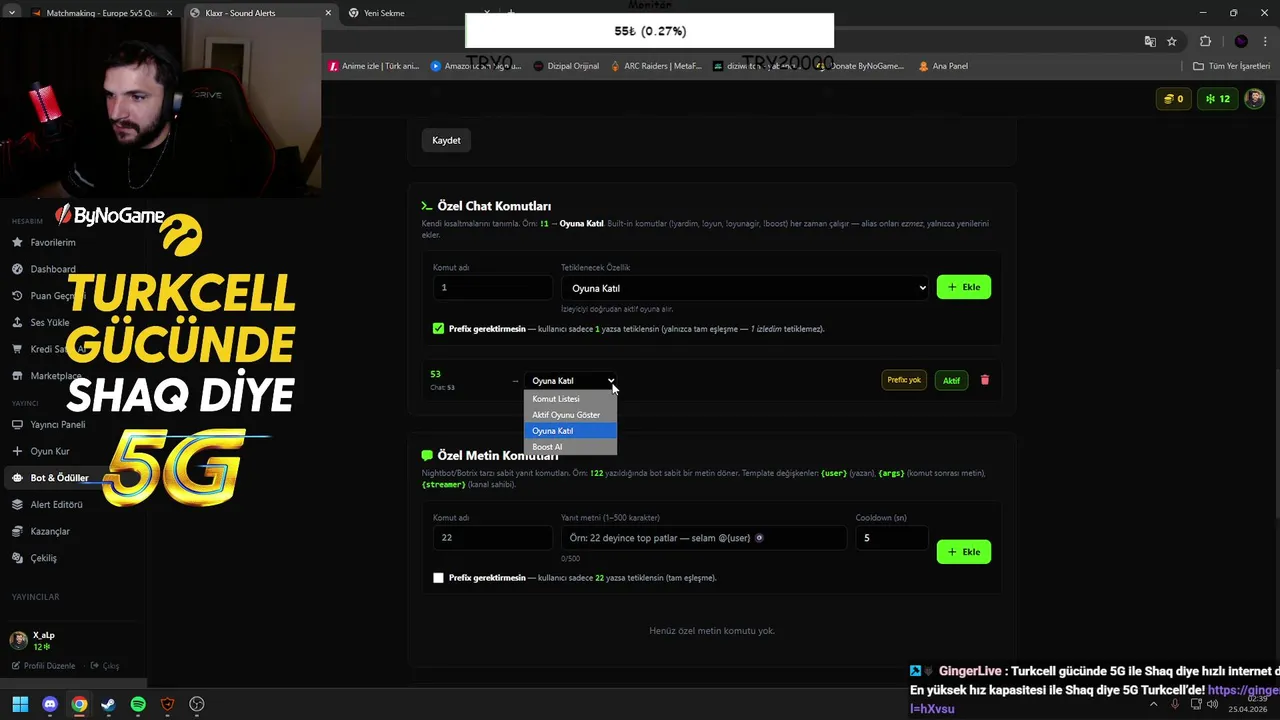Click GingerLive username in chat overlay
This screenshot has width=1280, height=720.
tap(970, 672)
